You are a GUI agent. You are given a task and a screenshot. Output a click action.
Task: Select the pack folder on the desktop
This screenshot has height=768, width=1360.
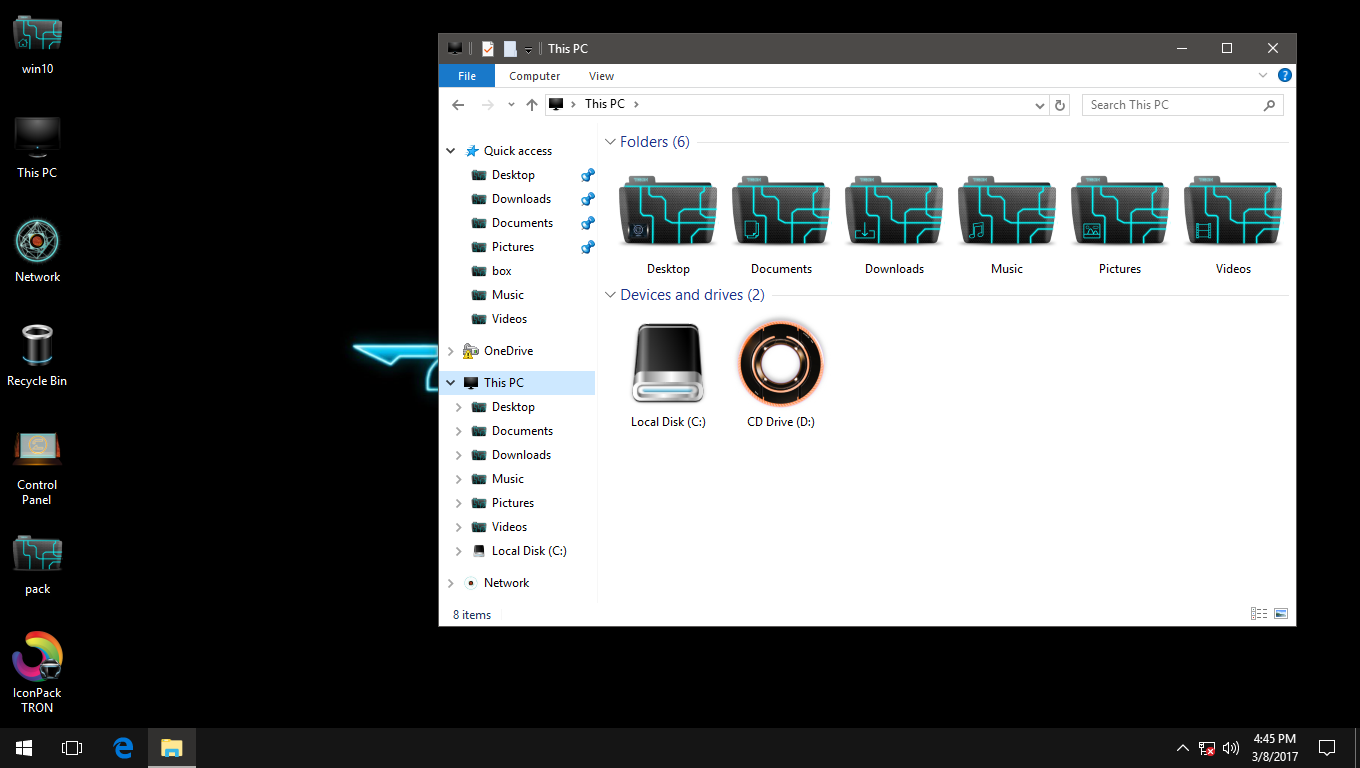pos(37,565)
